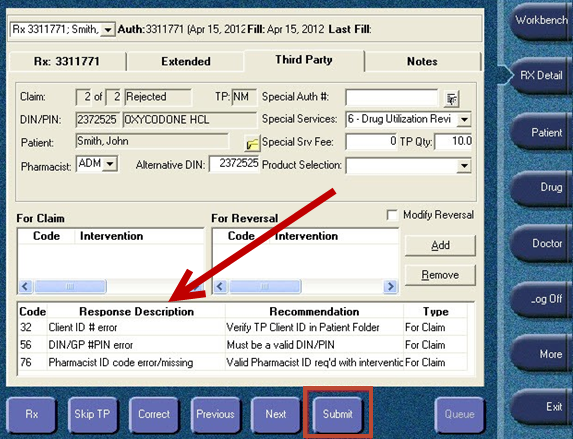Select the 'Client ID # error' row
The width and height of the screenshot is (573, 439).
point(243,328)
